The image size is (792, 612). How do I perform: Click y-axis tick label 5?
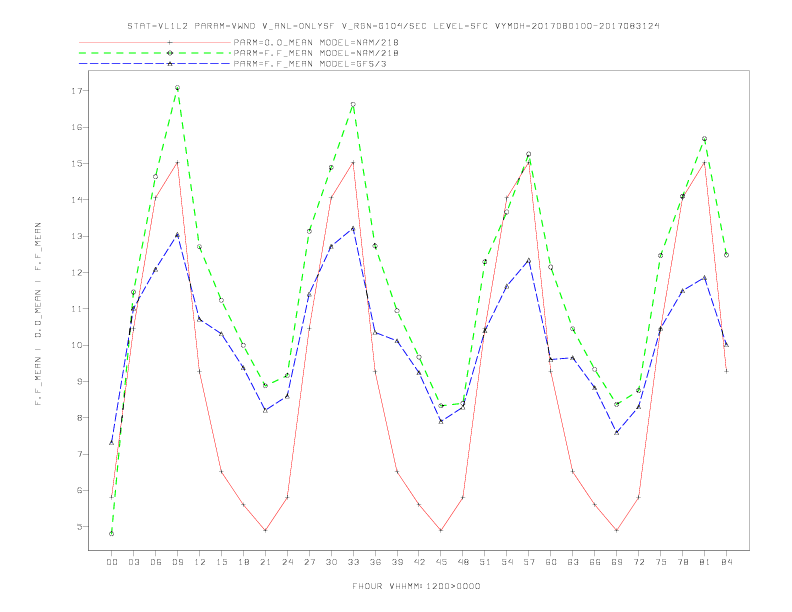click(79, 527)
